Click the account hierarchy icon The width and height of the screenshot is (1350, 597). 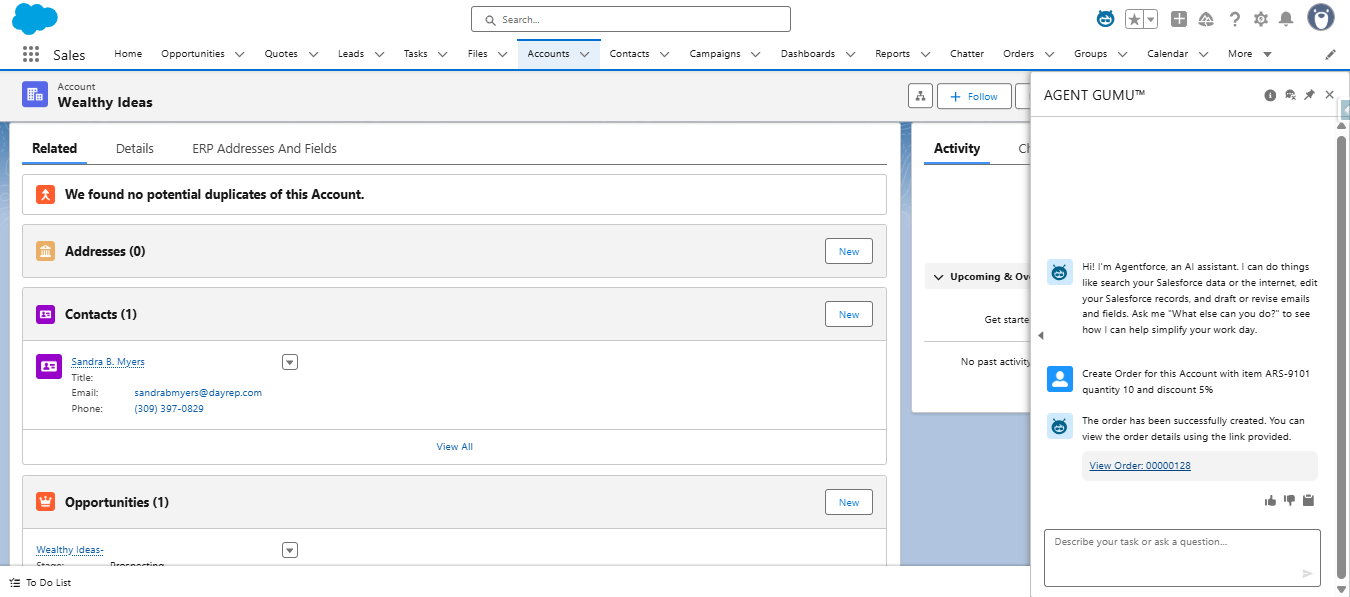tap(920, 96)
